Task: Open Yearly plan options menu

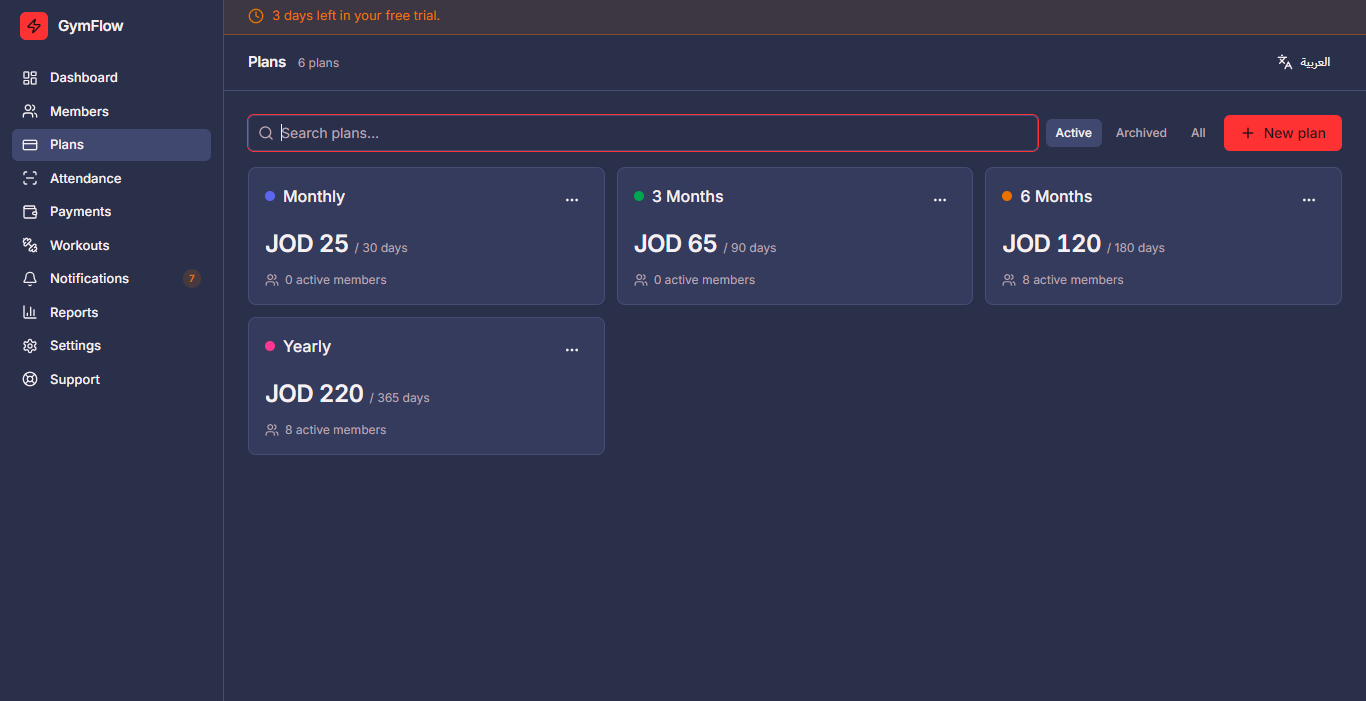Action: pyautogui.click(x=572, y=350)
